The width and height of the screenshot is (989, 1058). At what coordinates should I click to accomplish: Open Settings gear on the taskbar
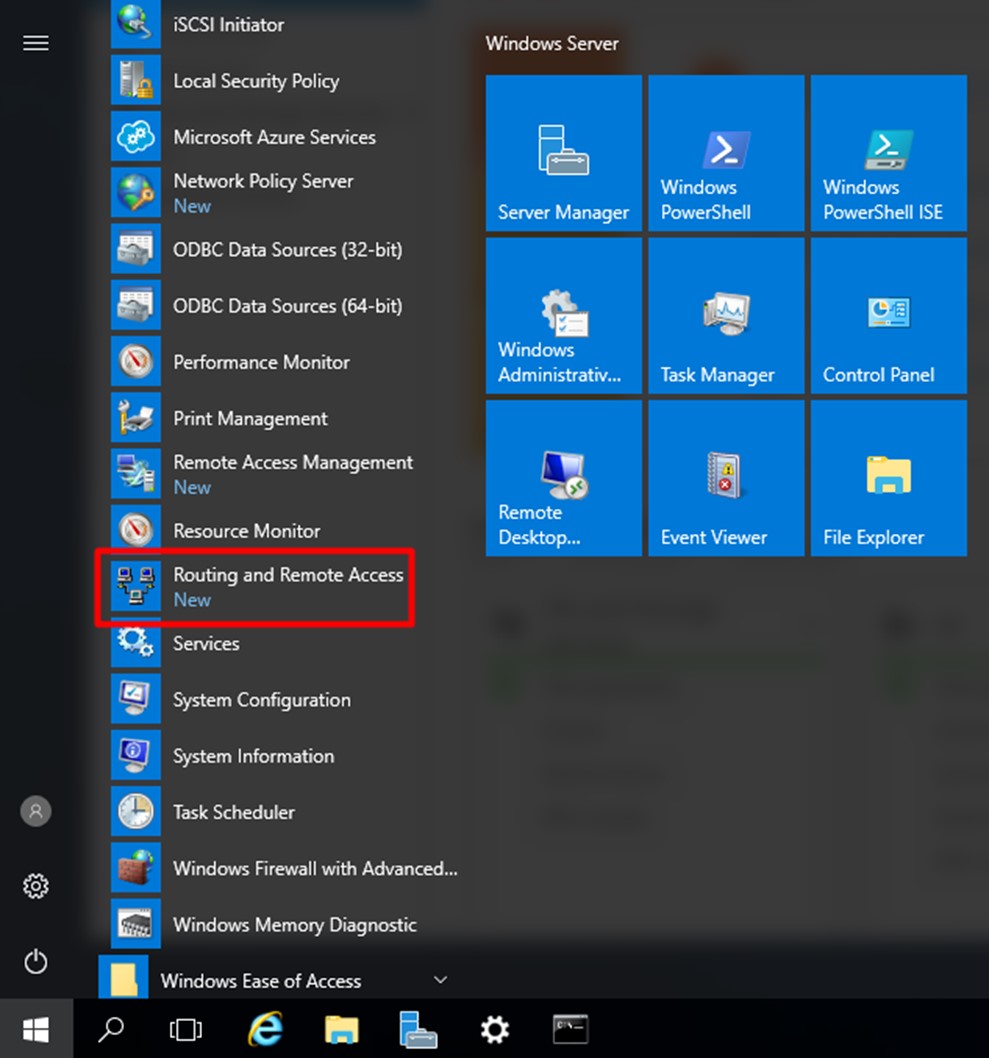click(x=494, y=1030)
